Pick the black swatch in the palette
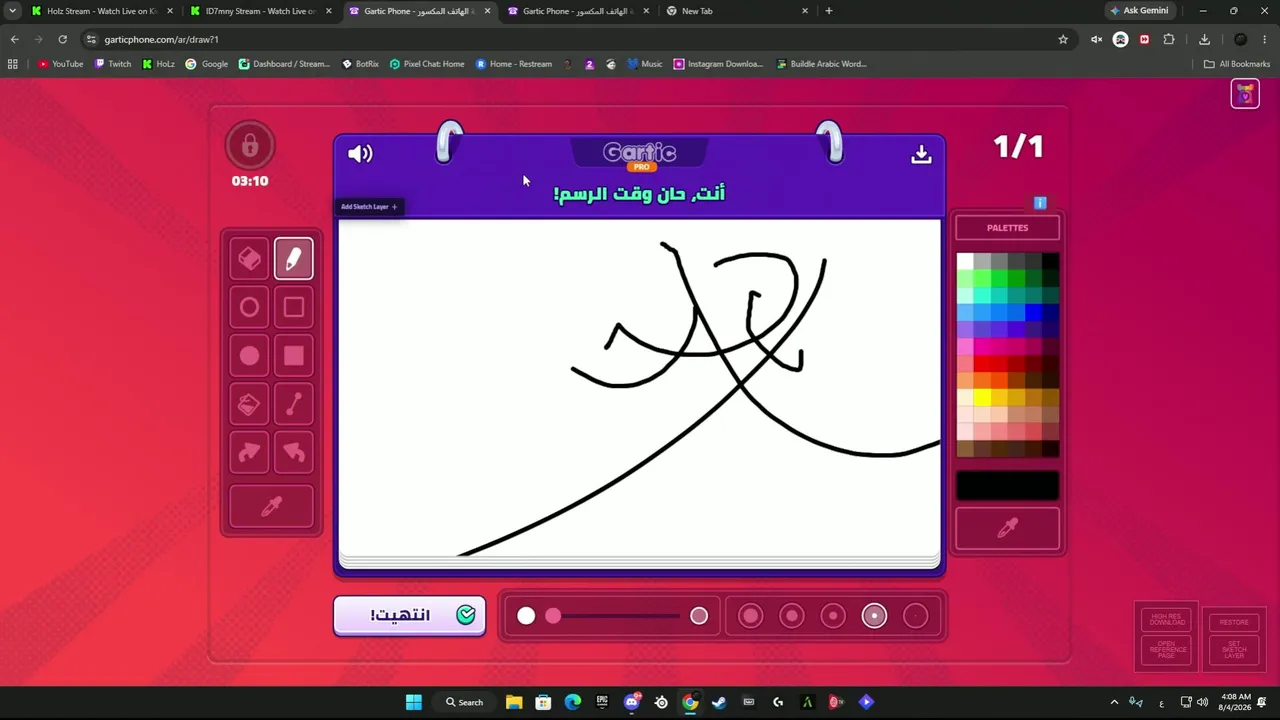The height and width of the screenshot is (720, 1280). click(1050, 261)
